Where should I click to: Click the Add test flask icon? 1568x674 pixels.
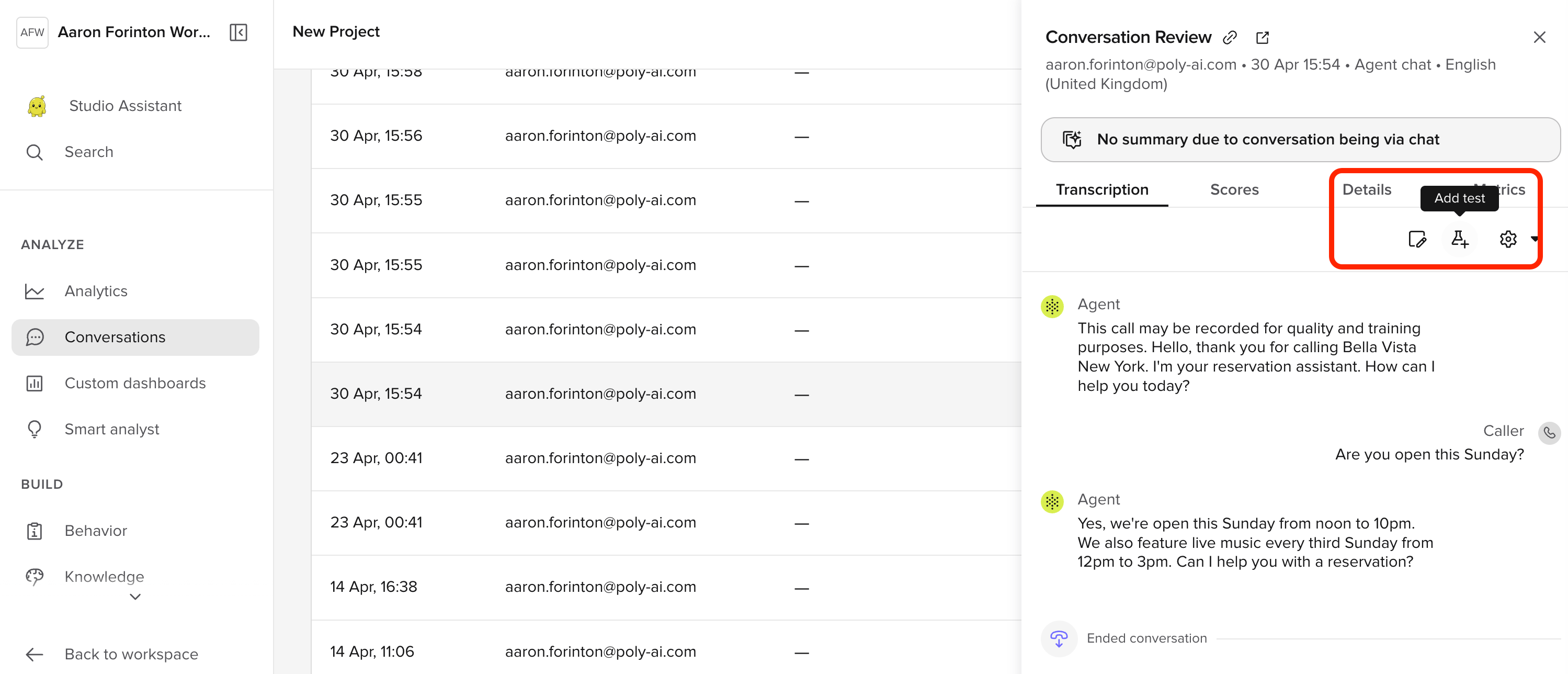pos(1459,239)
